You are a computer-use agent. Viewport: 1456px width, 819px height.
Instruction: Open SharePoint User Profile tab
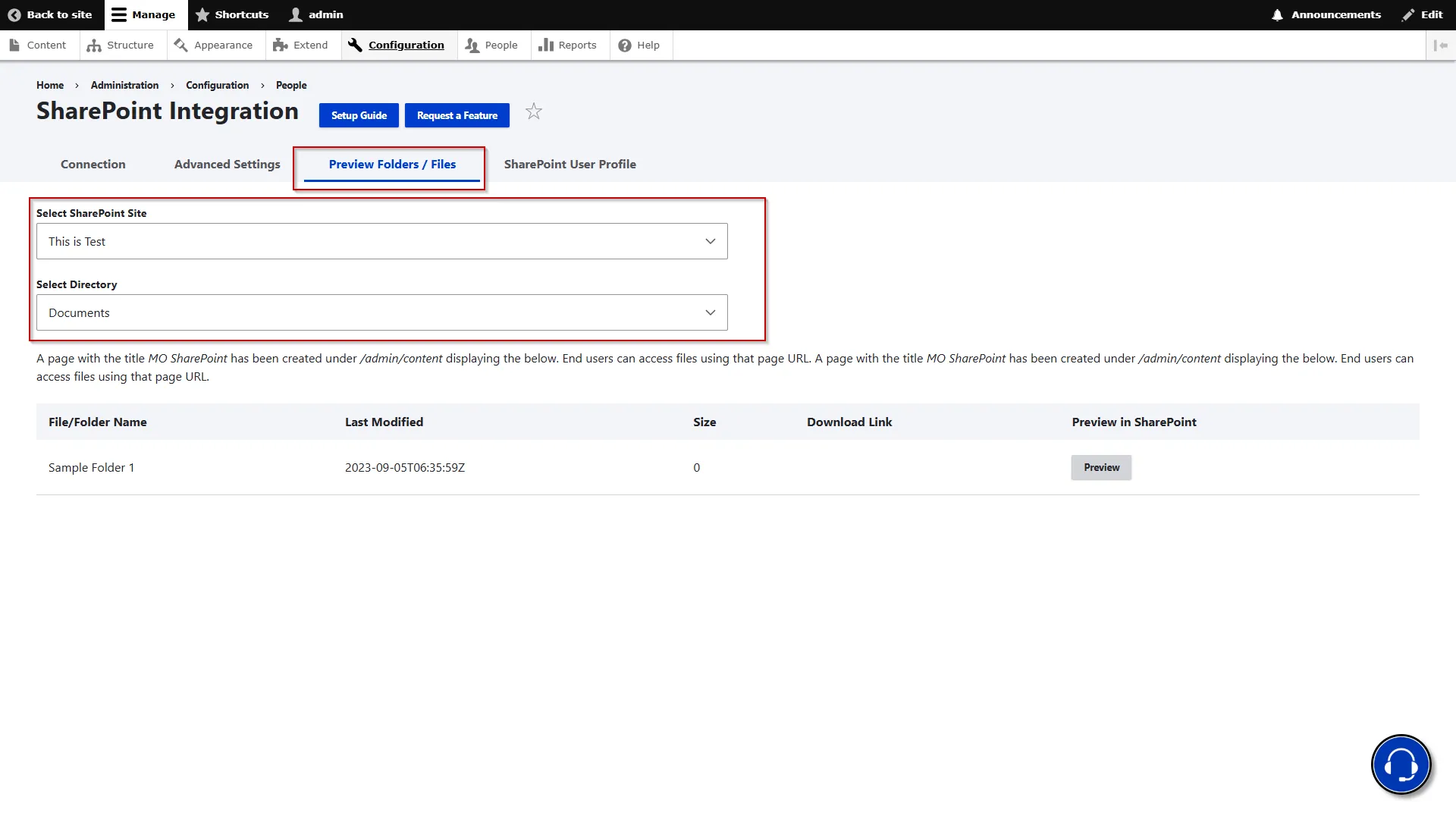pyautogui.click(x=570, y=164)
